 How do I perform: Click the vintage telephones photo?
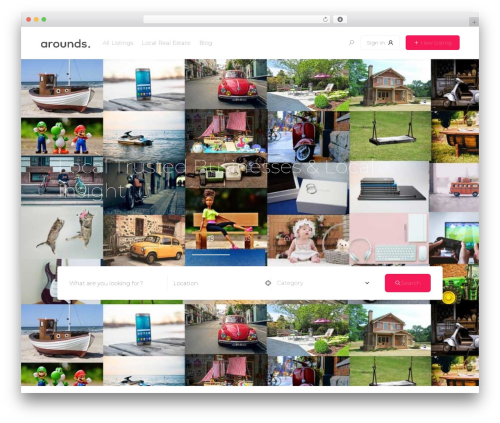[226, 171]
